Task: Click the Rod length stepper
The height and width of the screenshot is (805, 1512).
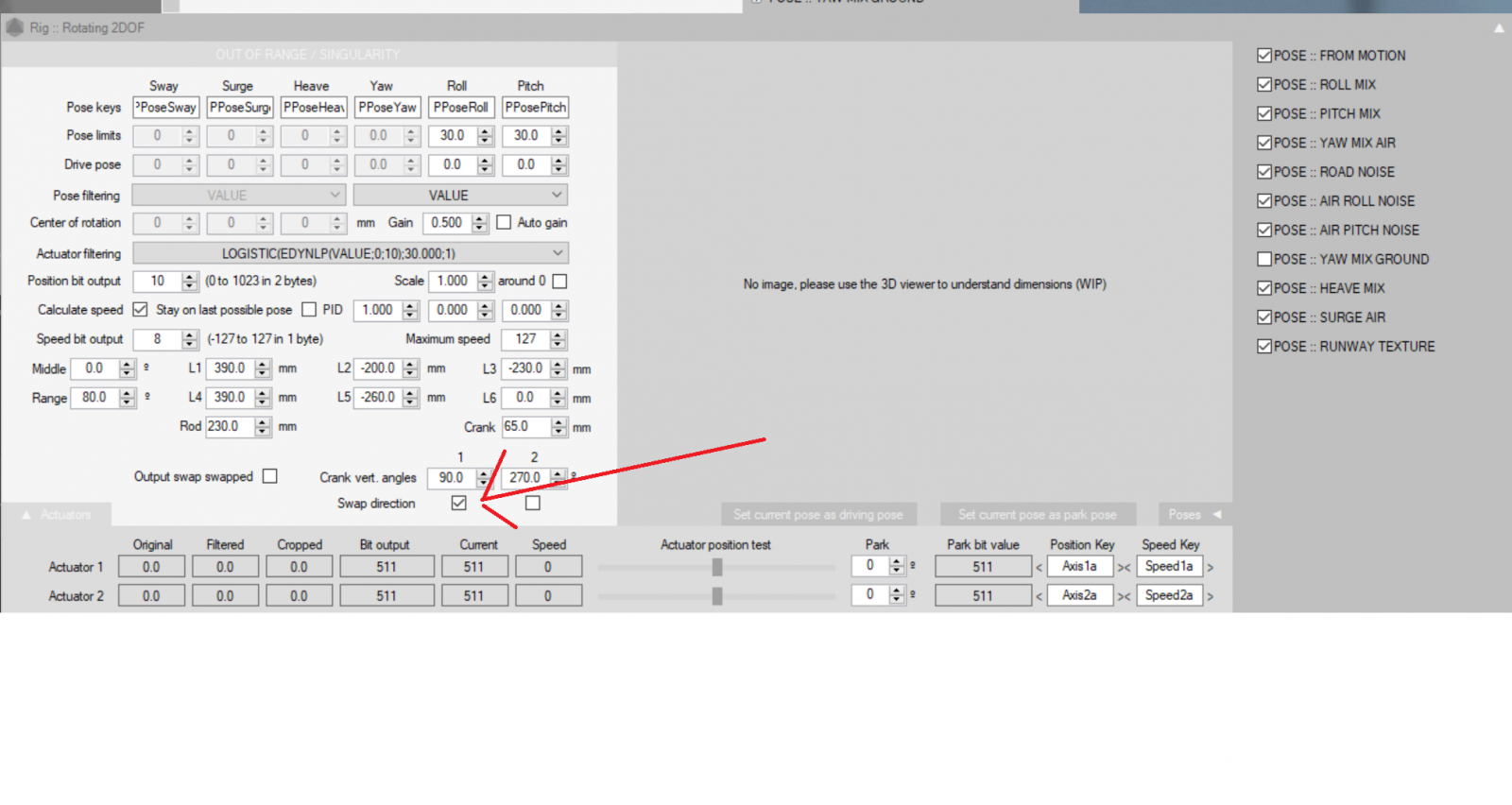Action: click(263, 426)
